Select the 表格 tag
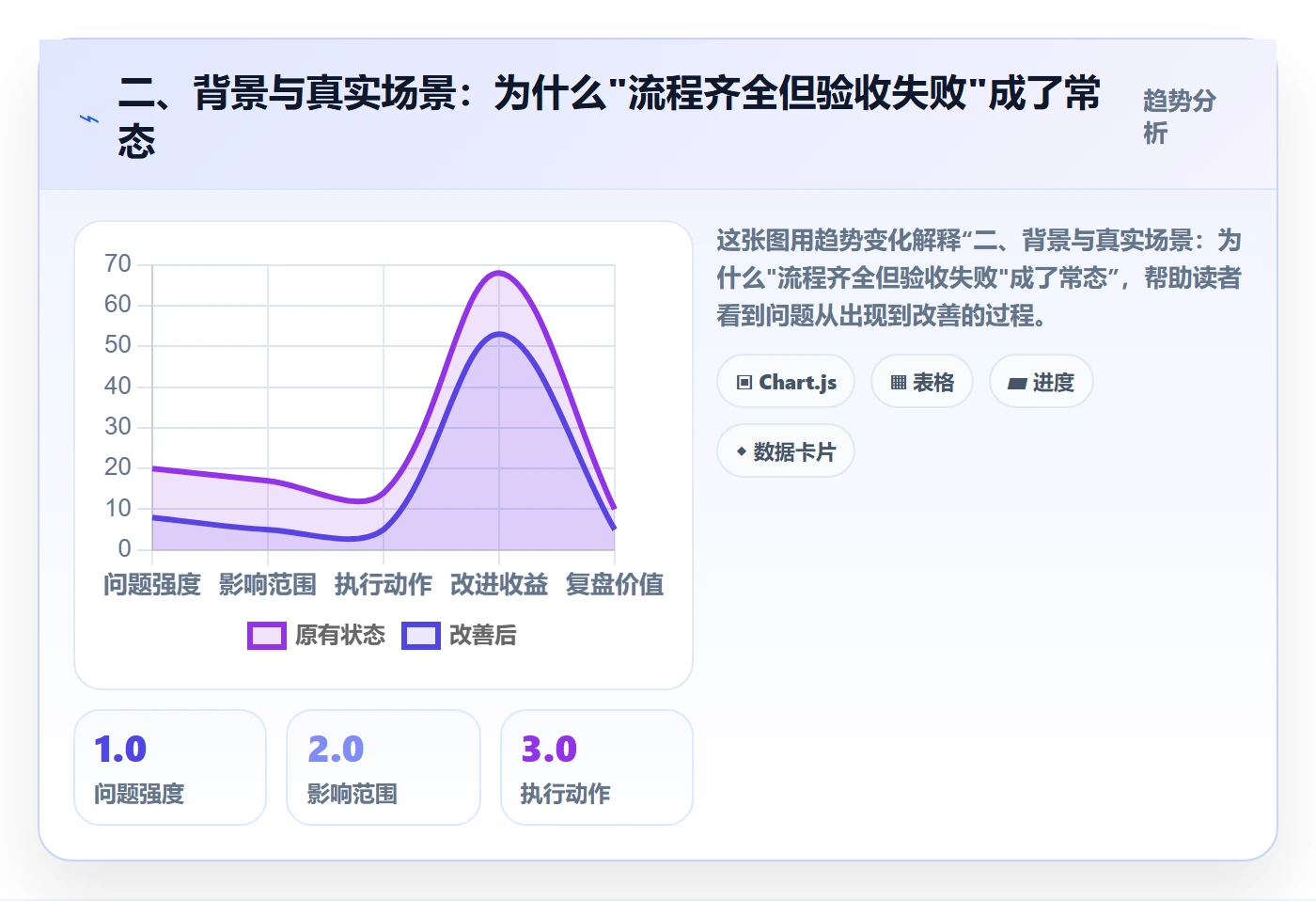Image resolution: width=1316 pixels, height=901 pixels. (922, 382)
